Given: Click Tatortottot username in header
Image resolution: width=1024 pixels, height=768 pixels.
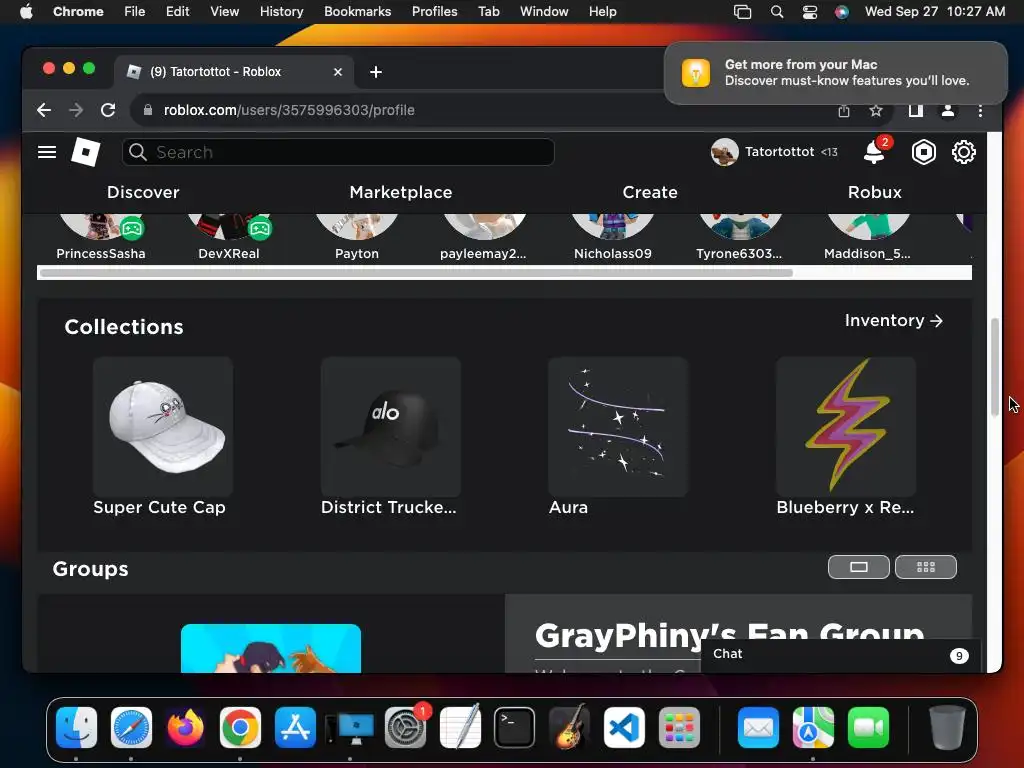Looking at the screenshot, I should [x=779, y=152].
